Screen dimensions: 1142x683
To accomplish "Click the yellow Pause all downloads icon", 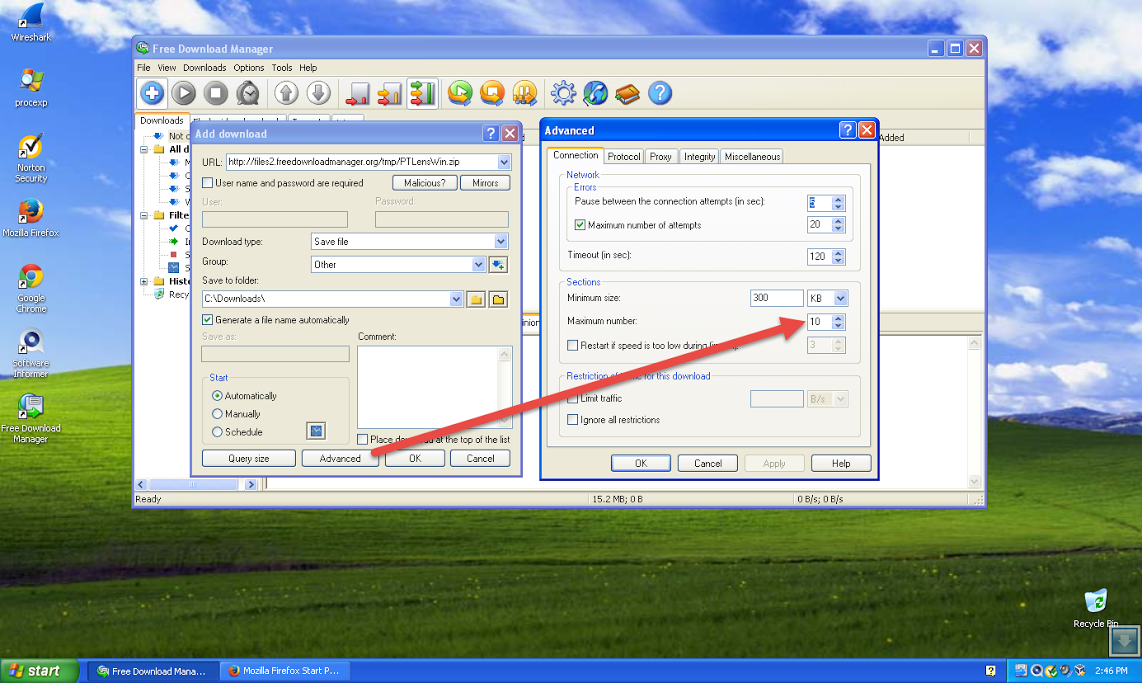I will tap(524, 93).
